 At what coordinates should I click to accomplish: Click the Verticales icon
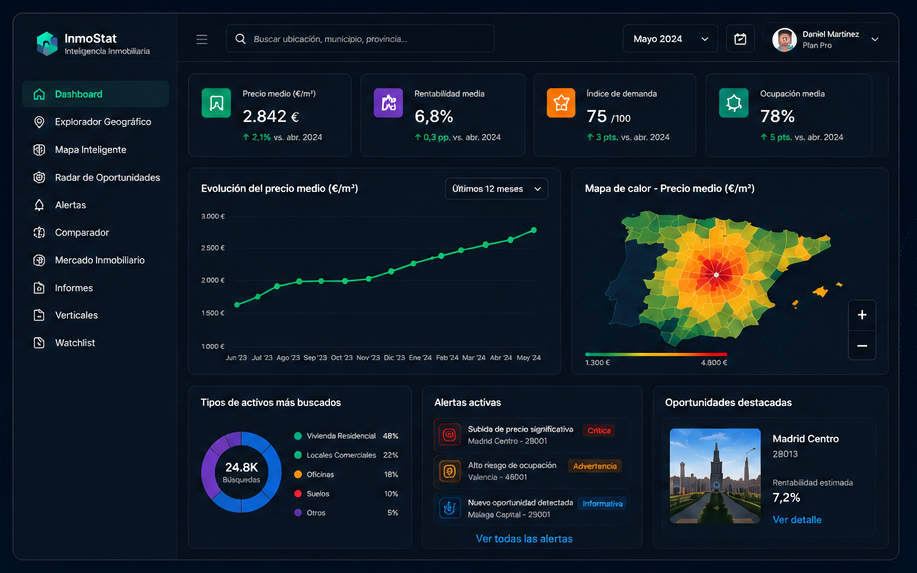tap(39, 315)
